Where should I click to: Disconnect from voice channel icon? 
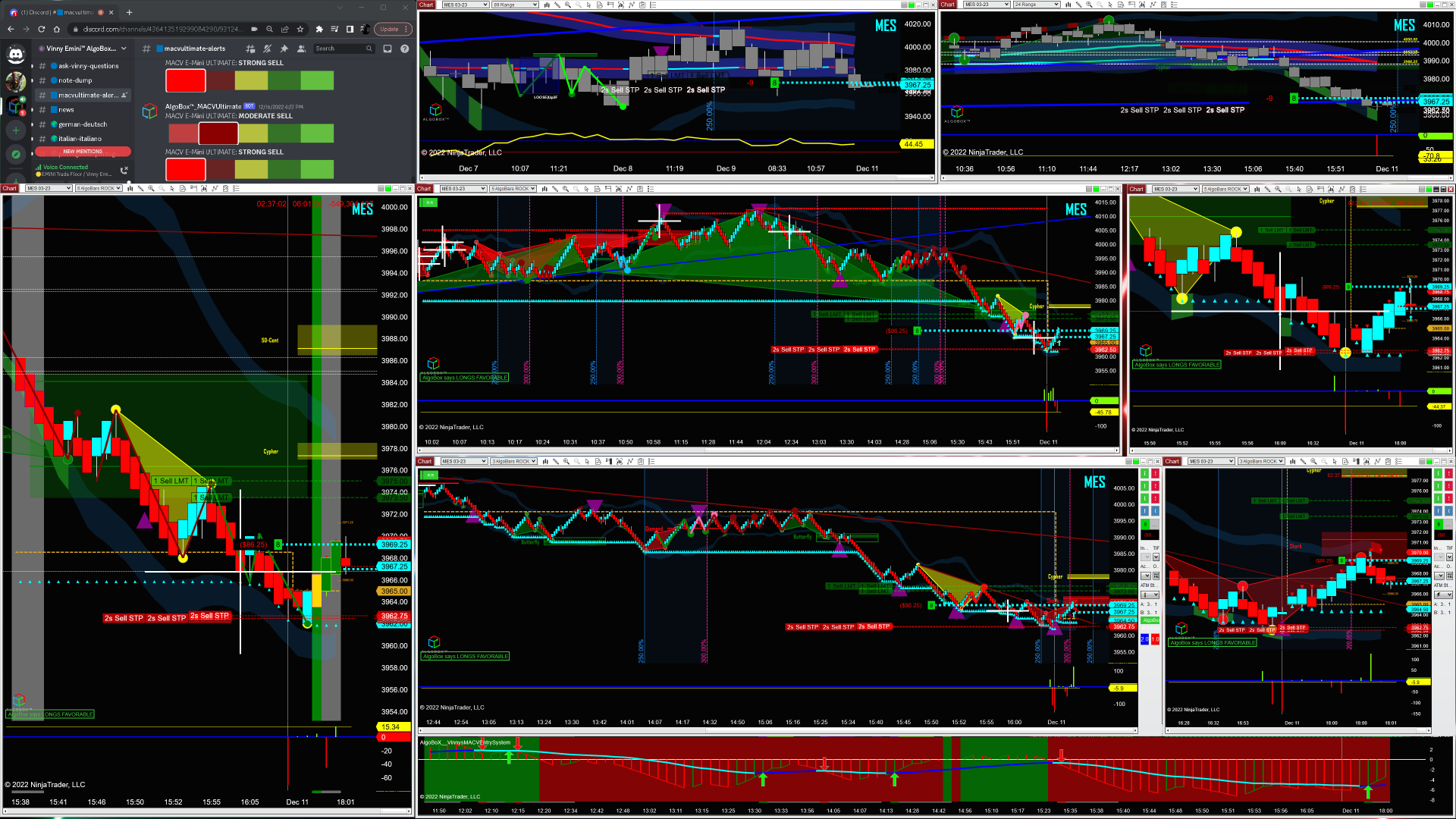(x=124, y=170)
